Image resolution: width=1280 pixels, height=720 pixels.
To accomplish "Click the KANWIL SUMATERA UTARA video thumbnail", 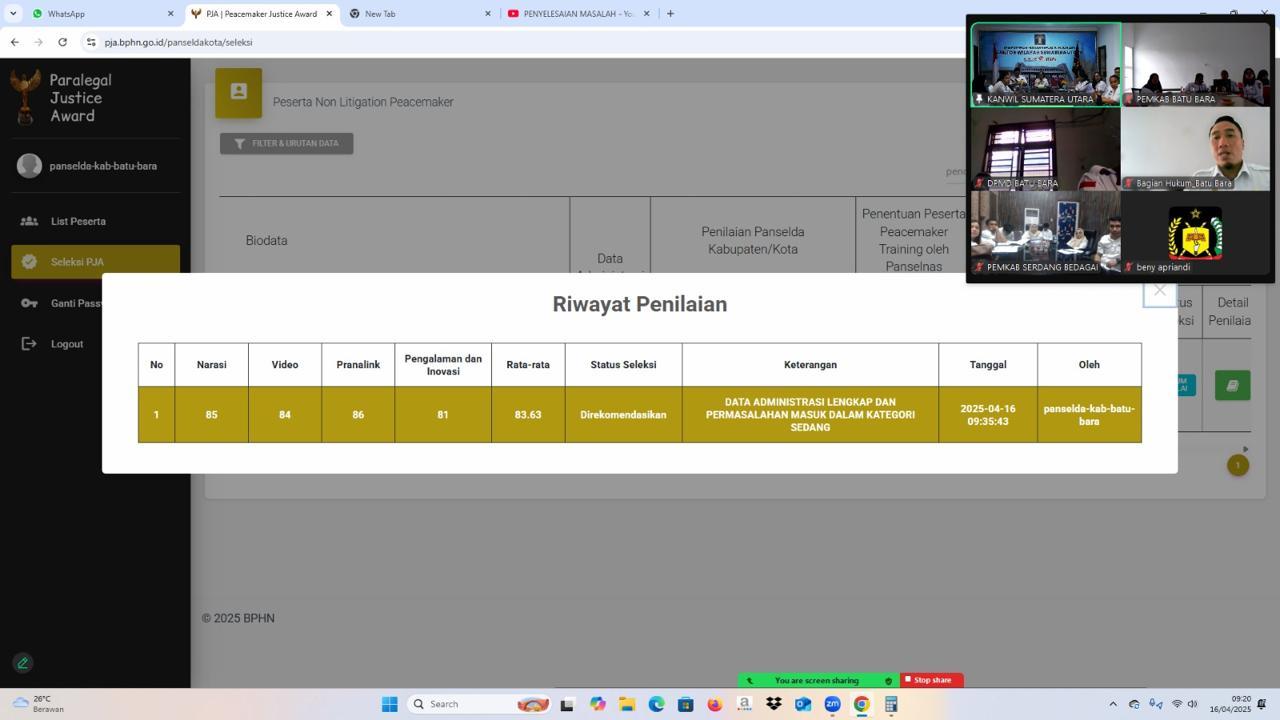I will point(1045,62).
